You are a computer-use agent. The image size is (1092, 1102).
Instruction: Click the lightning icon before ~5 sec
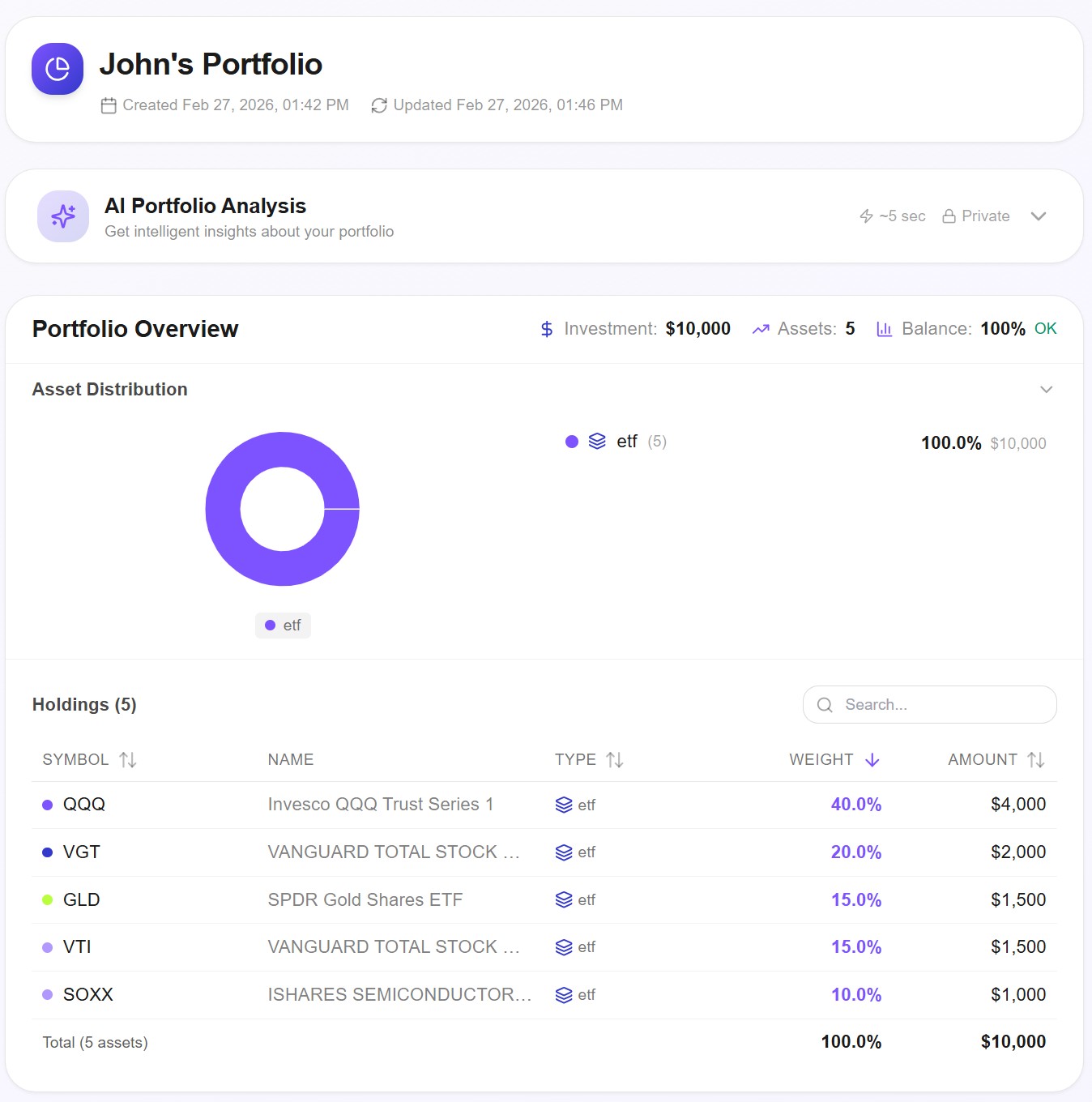coord(865,216)
